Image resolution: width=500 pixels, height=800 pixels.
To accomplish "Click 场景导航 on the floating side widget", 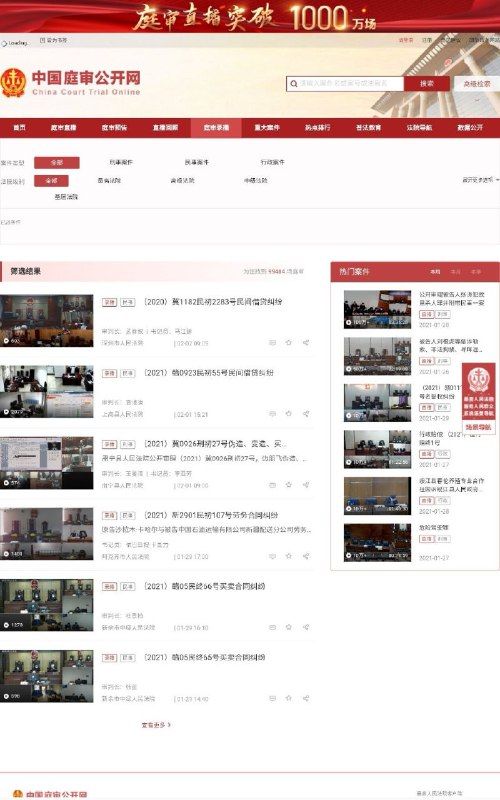I will coord(479,428).
